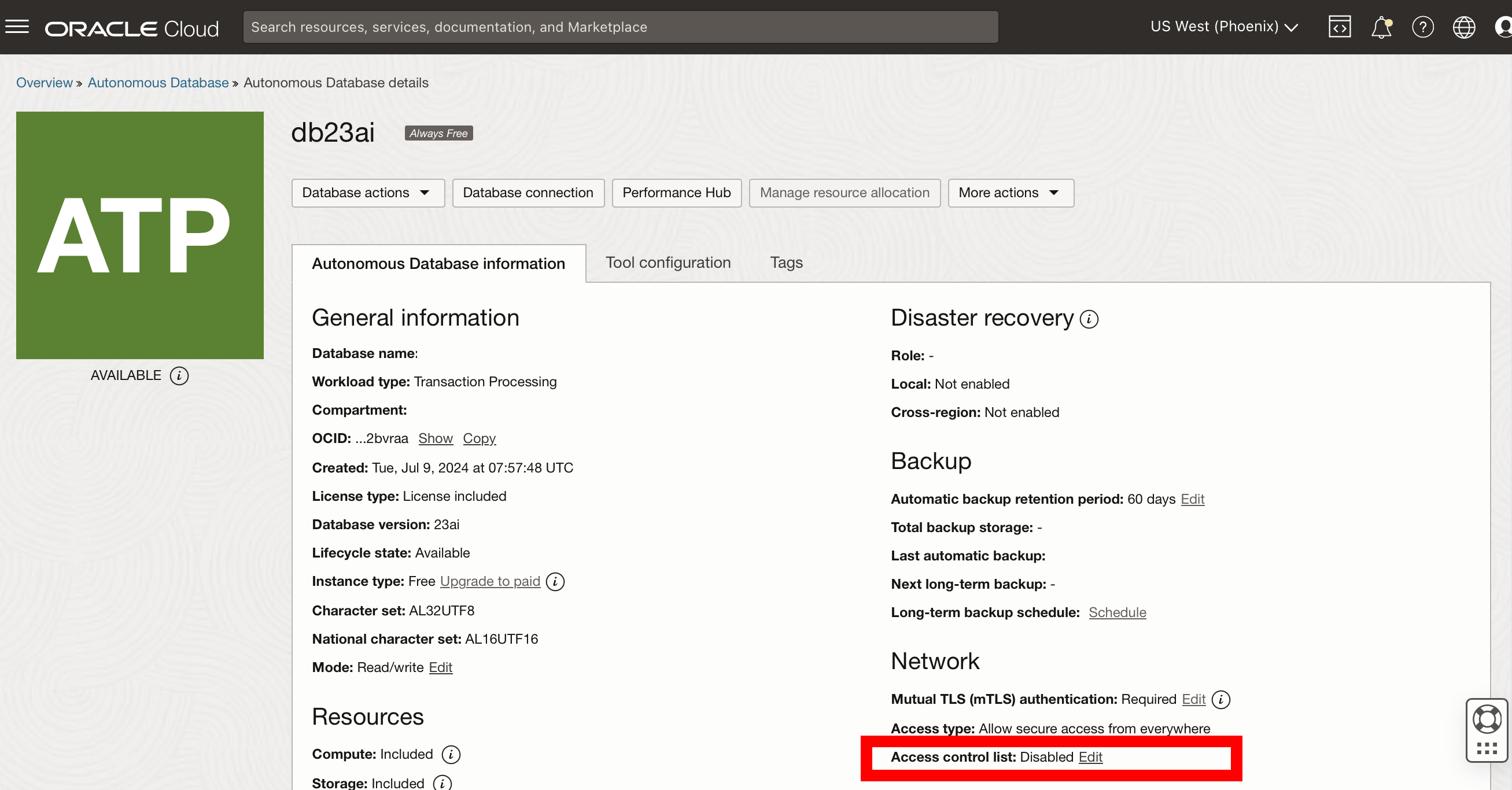Click the database version '23ai'
Image resolution: width=1512 pixels, height=790 pixels.
(446, 524)
